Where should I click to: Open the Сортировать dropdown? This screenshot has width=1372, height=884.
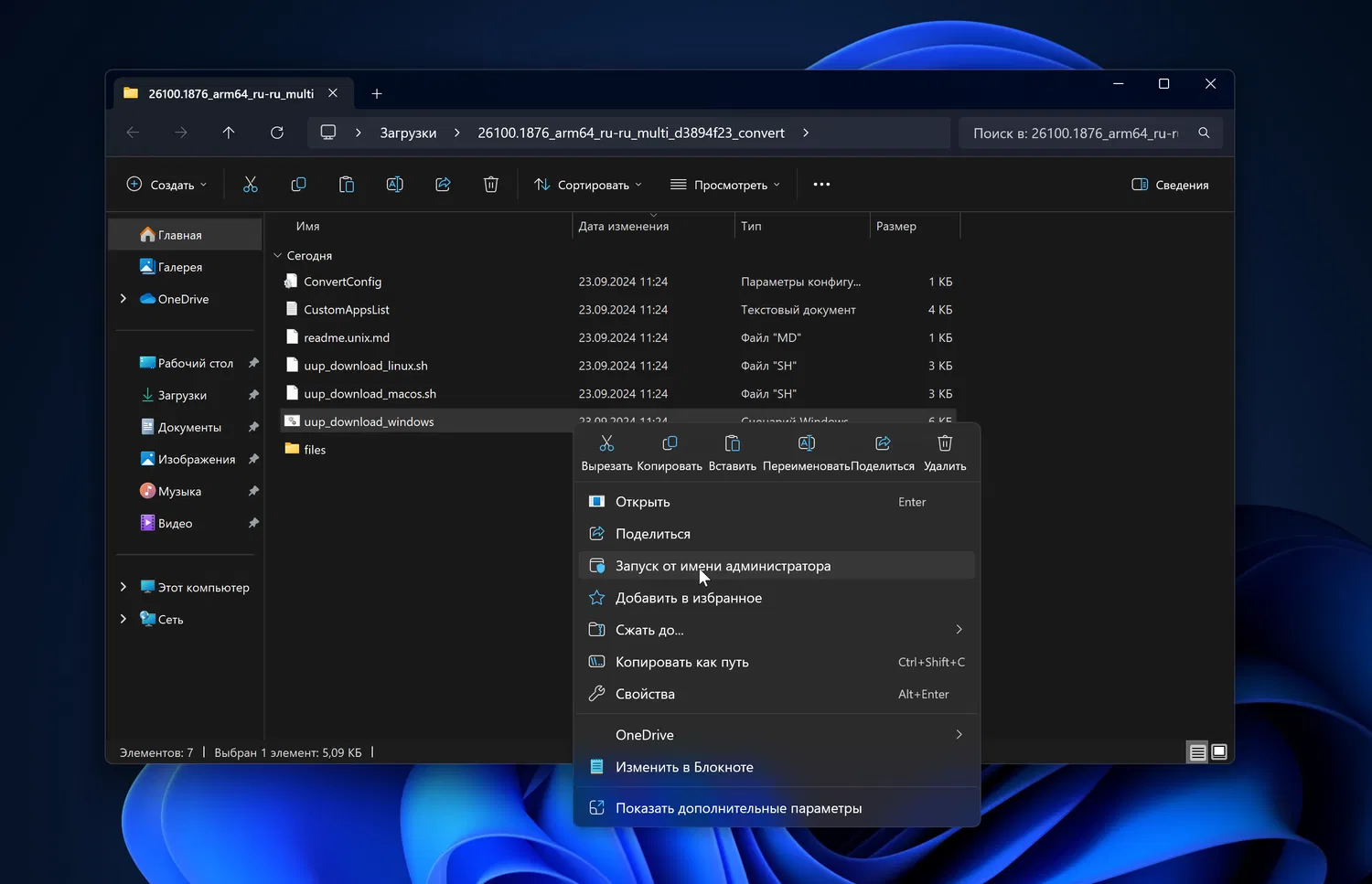pyautogui.click(x=588, y=185)
